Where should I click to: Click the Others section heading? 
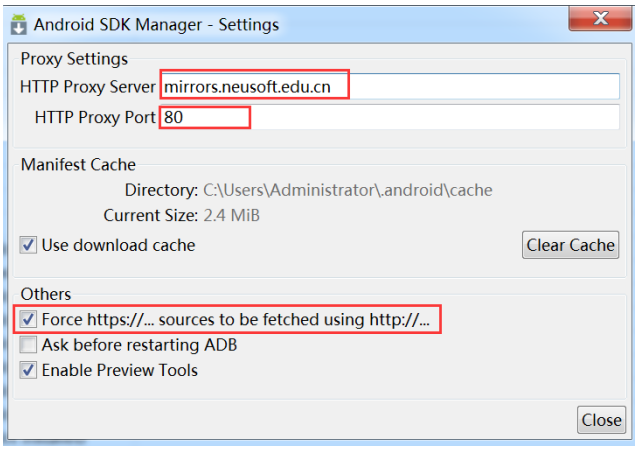coord(46,294)
